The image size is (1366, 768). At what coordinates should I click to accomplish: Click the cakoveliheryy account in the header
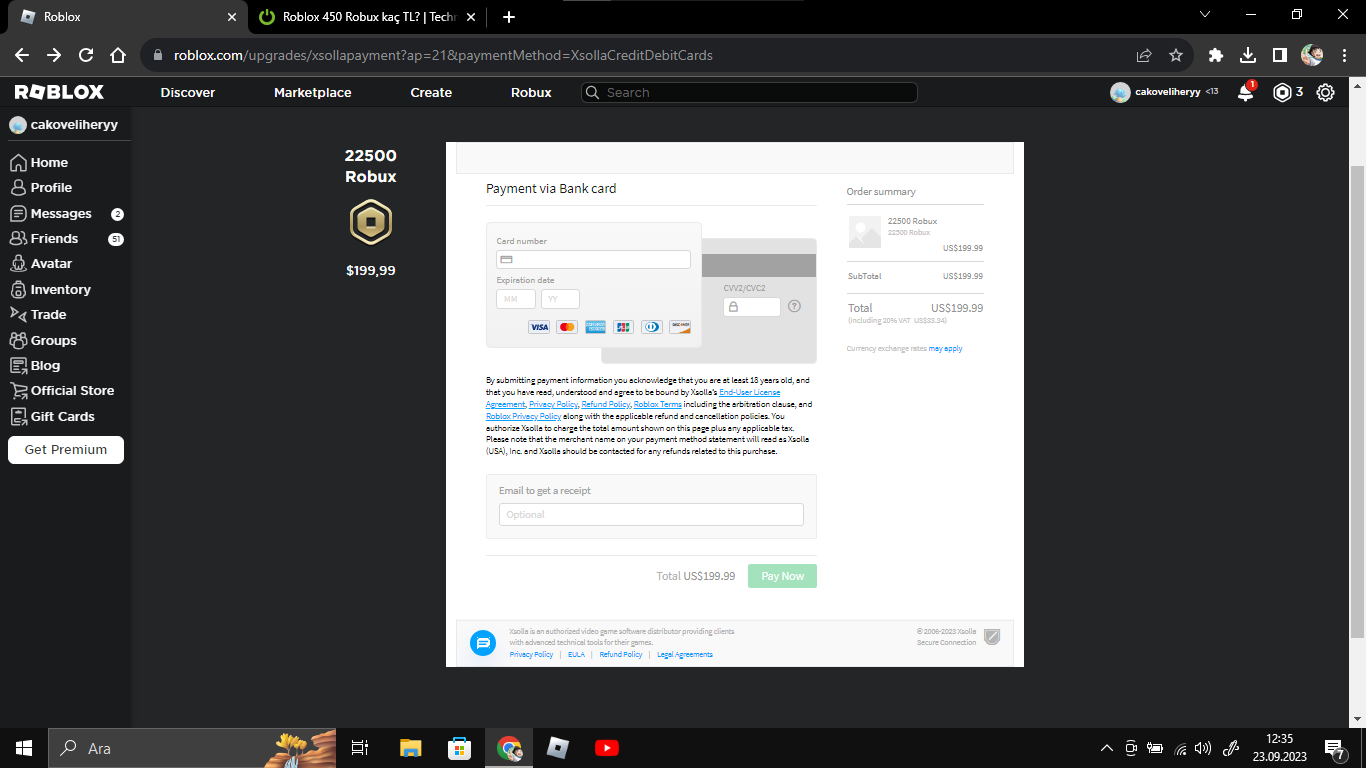click(1156, 92)
